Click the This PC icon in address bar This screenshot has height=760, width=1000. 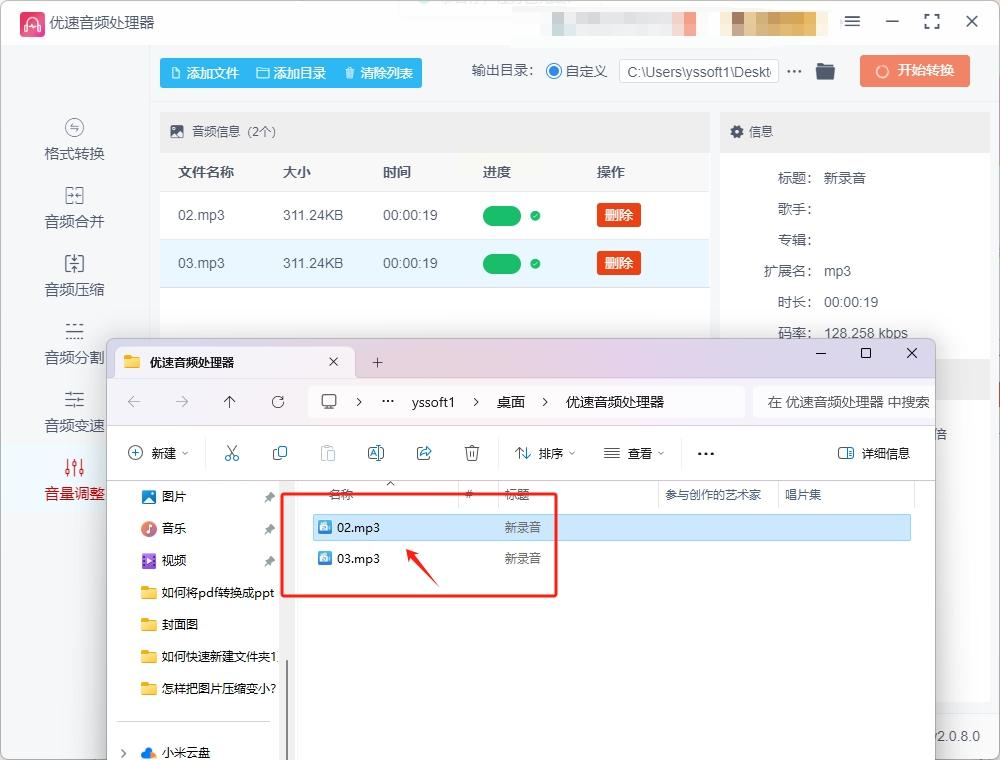pyautogui.click(x=329, y=402)
